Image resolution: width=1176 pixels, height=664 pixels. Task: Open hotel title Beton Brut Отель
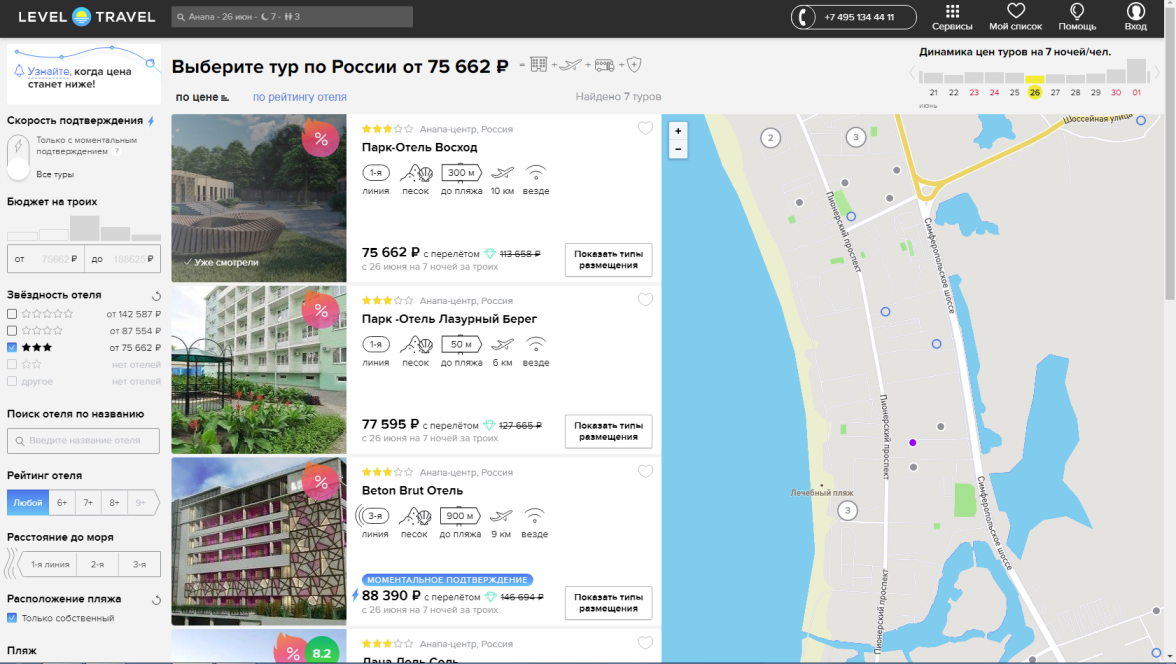412,491
